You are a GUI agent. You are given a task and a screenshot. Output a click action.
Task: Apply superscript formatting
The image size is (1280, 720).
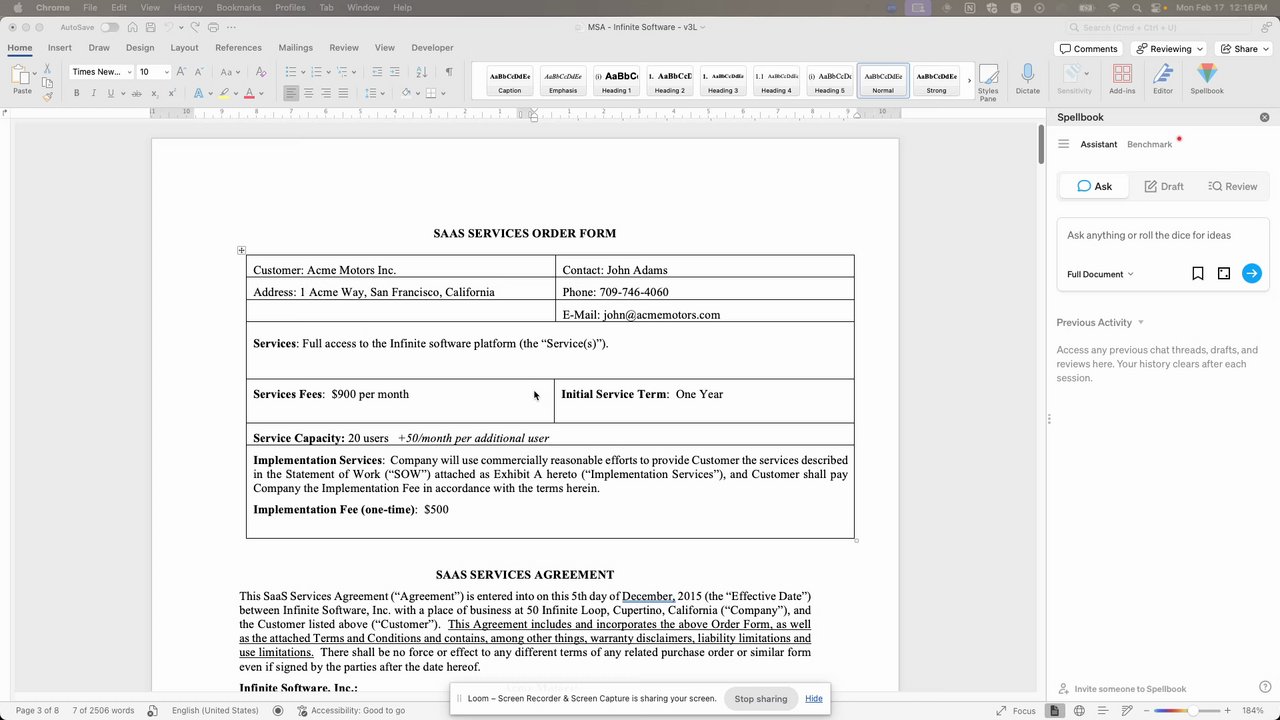click(x=172, y=93)
